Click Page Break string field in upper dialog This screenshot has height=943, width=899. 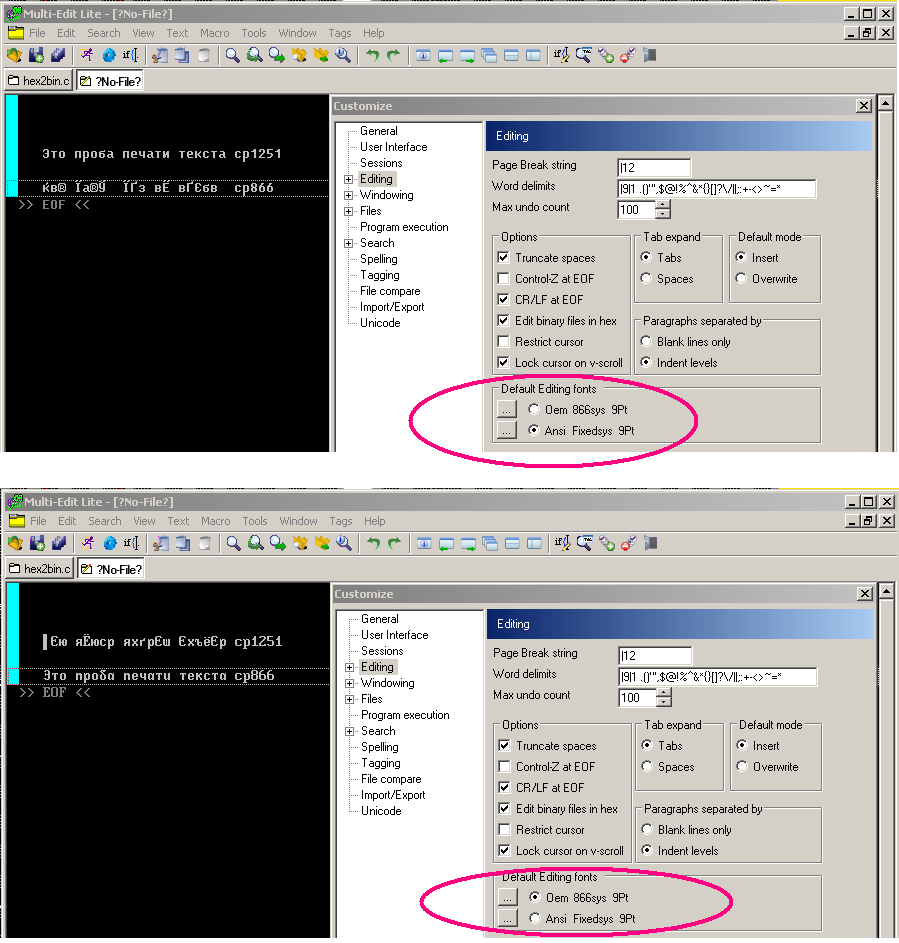(654, 167)
